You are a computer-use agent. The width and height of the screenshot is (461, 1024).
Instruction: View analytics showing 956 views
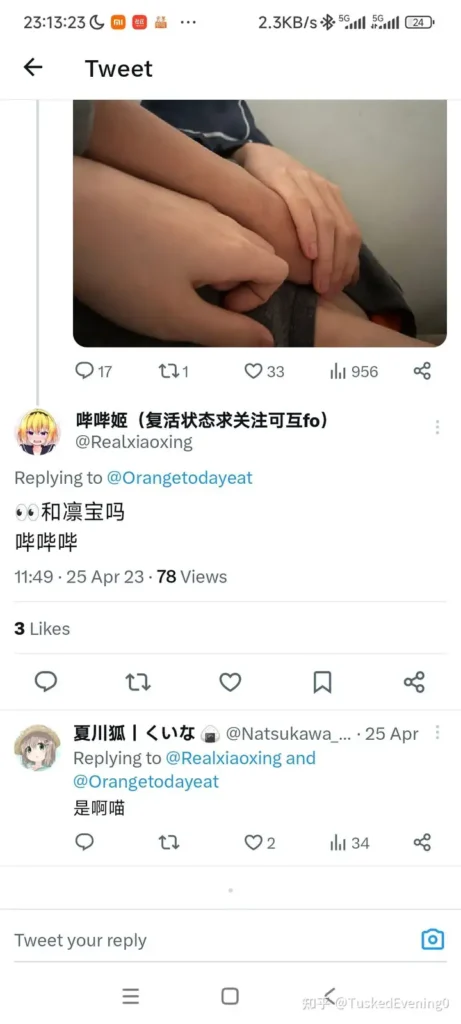pyautogui.click(x=354, y=372)
